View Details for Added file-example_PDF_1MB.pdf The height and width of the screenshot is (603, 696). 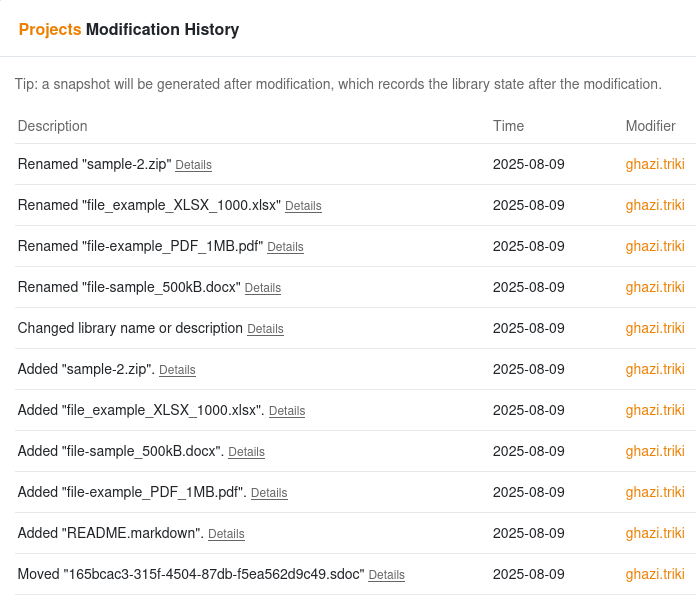point(269,493)
